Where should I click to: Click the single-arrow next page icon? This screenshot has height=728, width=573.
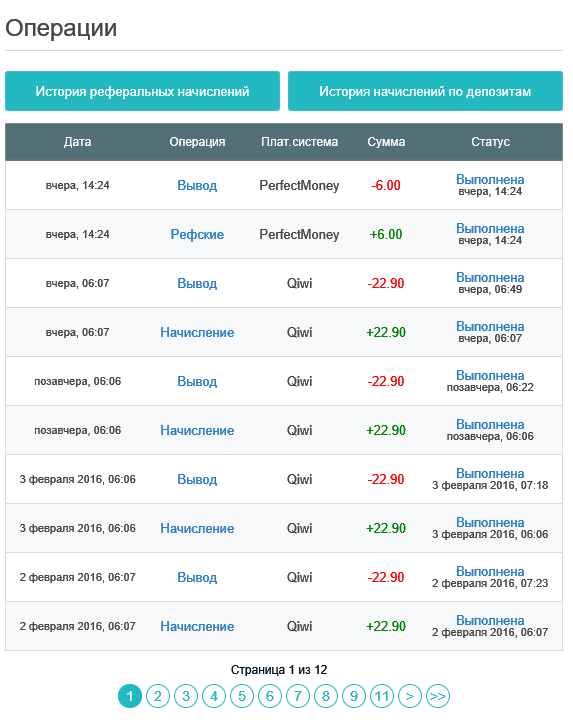[x=410, y=696]
